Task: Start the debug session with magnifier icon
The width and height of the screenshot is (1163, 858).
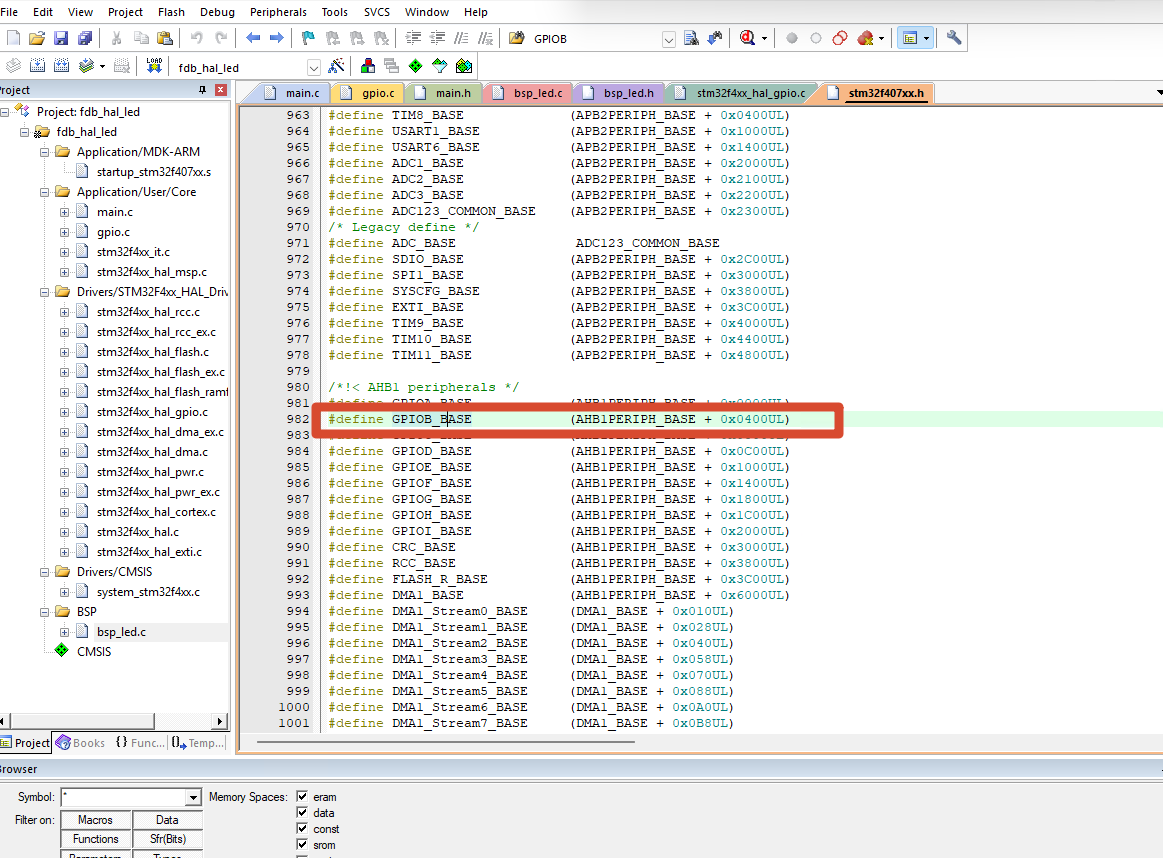Action: (748, 38)
